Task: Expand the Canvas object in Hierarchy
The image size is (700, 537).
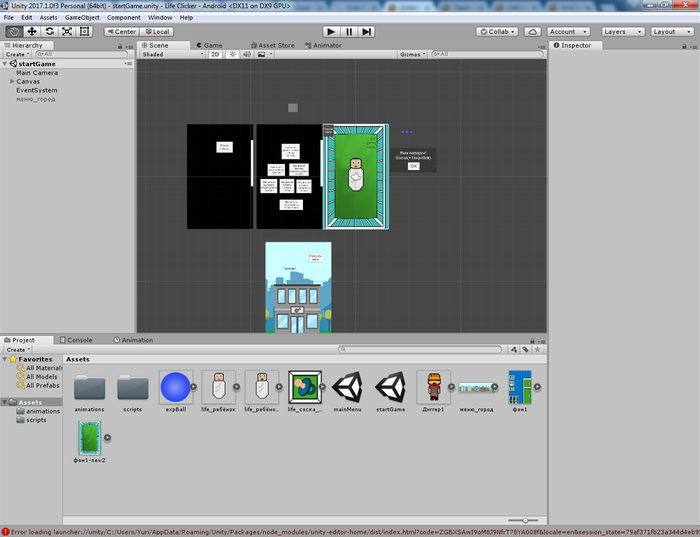Action: (12, 81)
